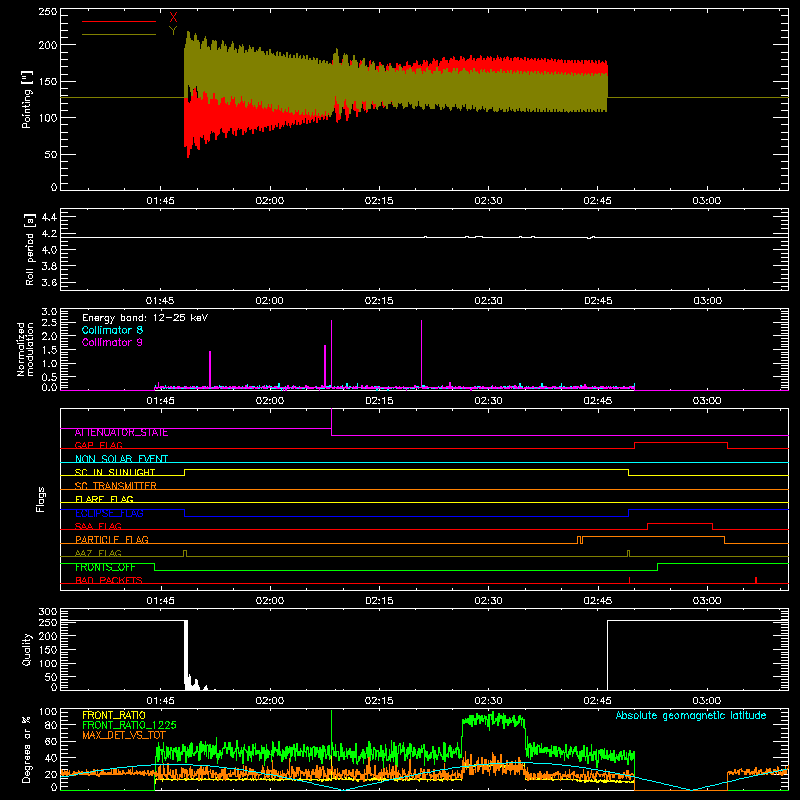The width and height of the screenshot is (800, 800).
Task: Click the 02:00 tick label under Pointing plot
Action: (x=269, y=201)
